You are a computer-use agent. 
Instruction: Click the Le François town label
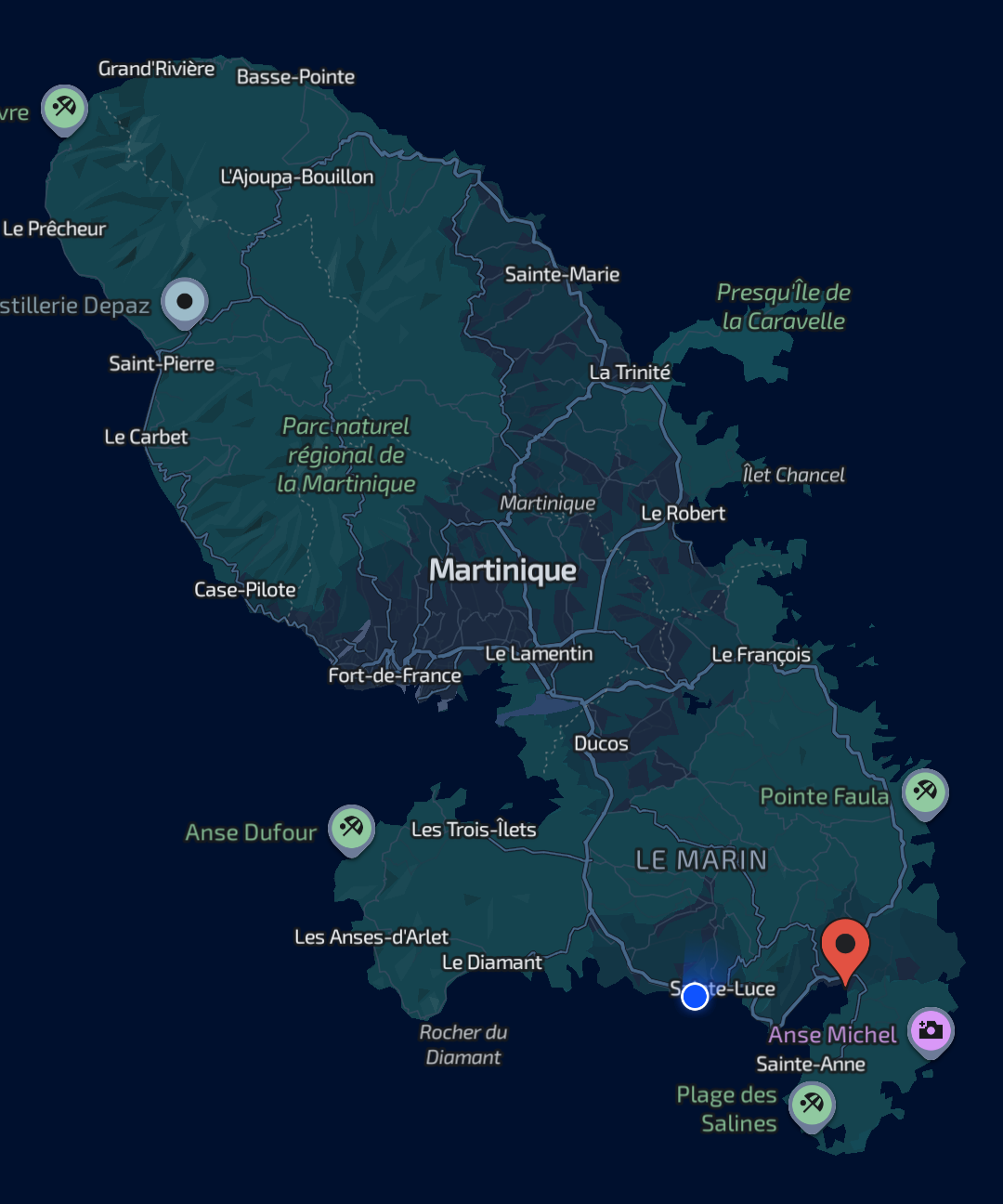(761, 655)
